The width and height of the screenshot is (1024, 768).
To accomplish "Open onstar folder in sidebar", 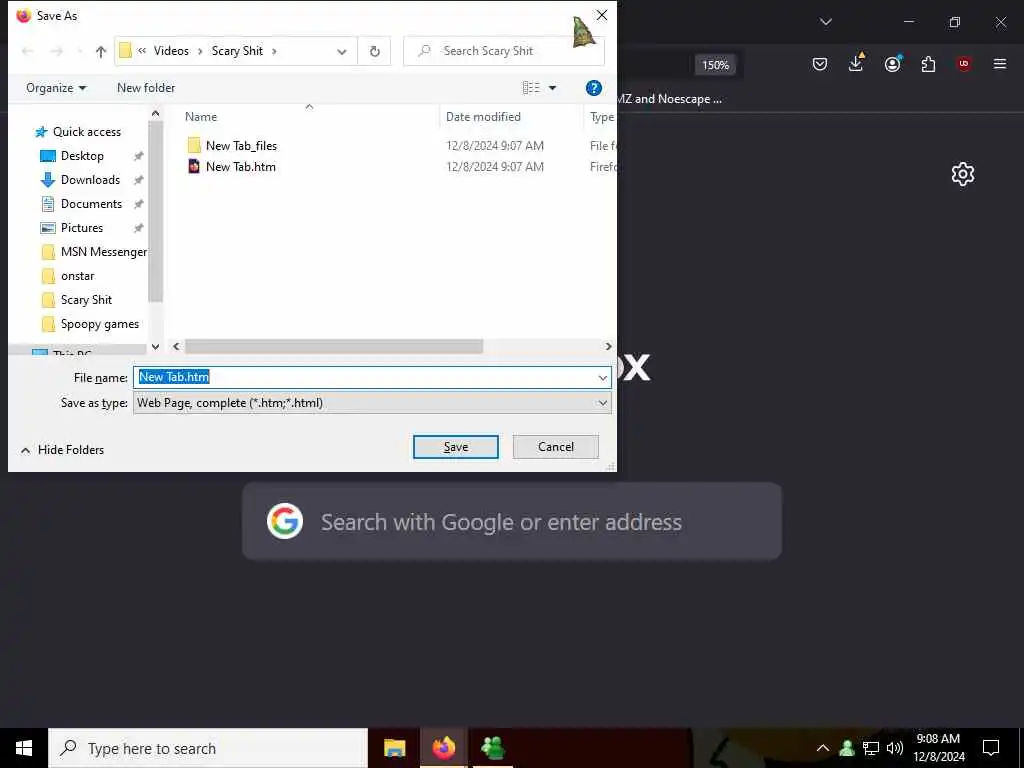I will click(x=78, y=276).
